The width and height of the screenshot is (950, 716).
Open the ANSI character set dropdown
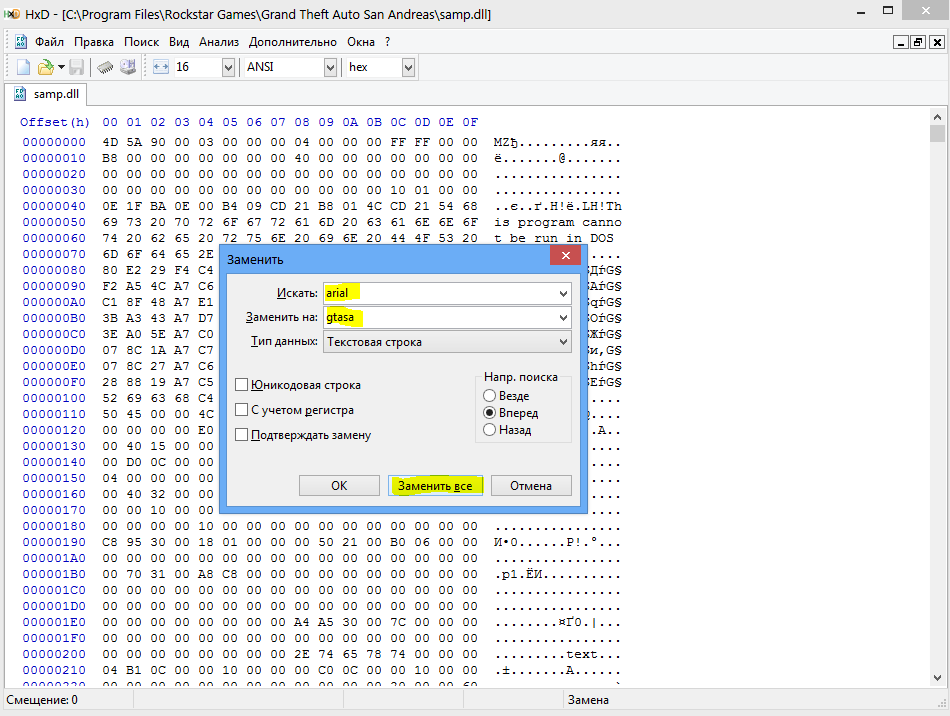click(330, 67)
